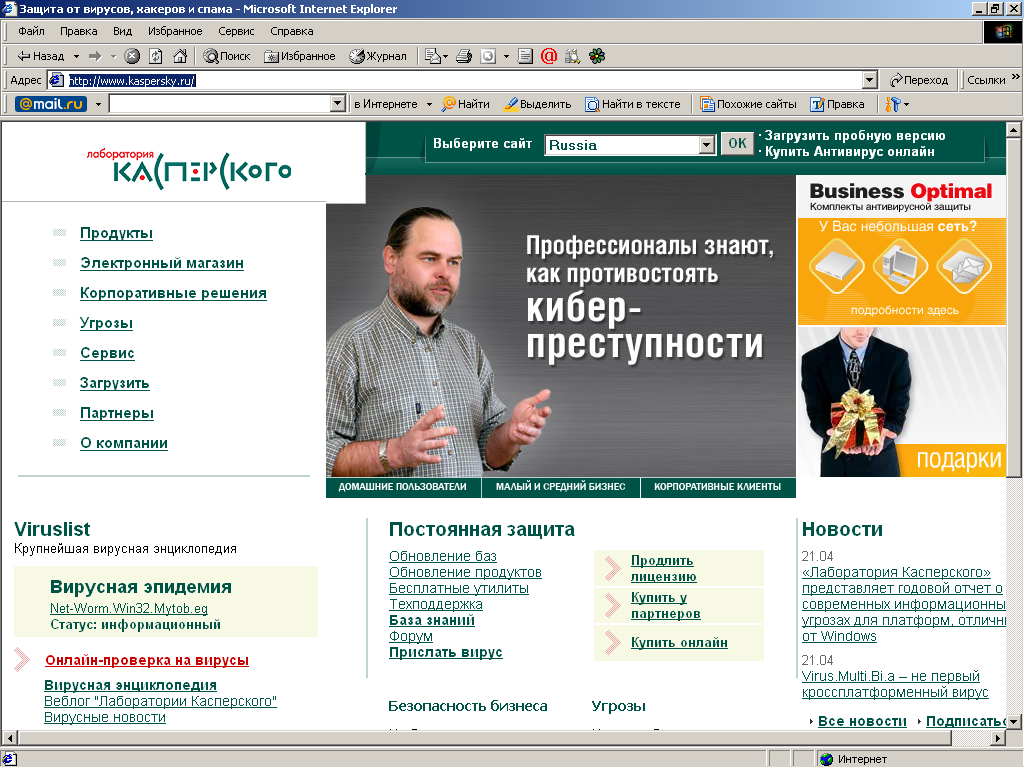Click the 'Продлить лицензию' link

664,568
